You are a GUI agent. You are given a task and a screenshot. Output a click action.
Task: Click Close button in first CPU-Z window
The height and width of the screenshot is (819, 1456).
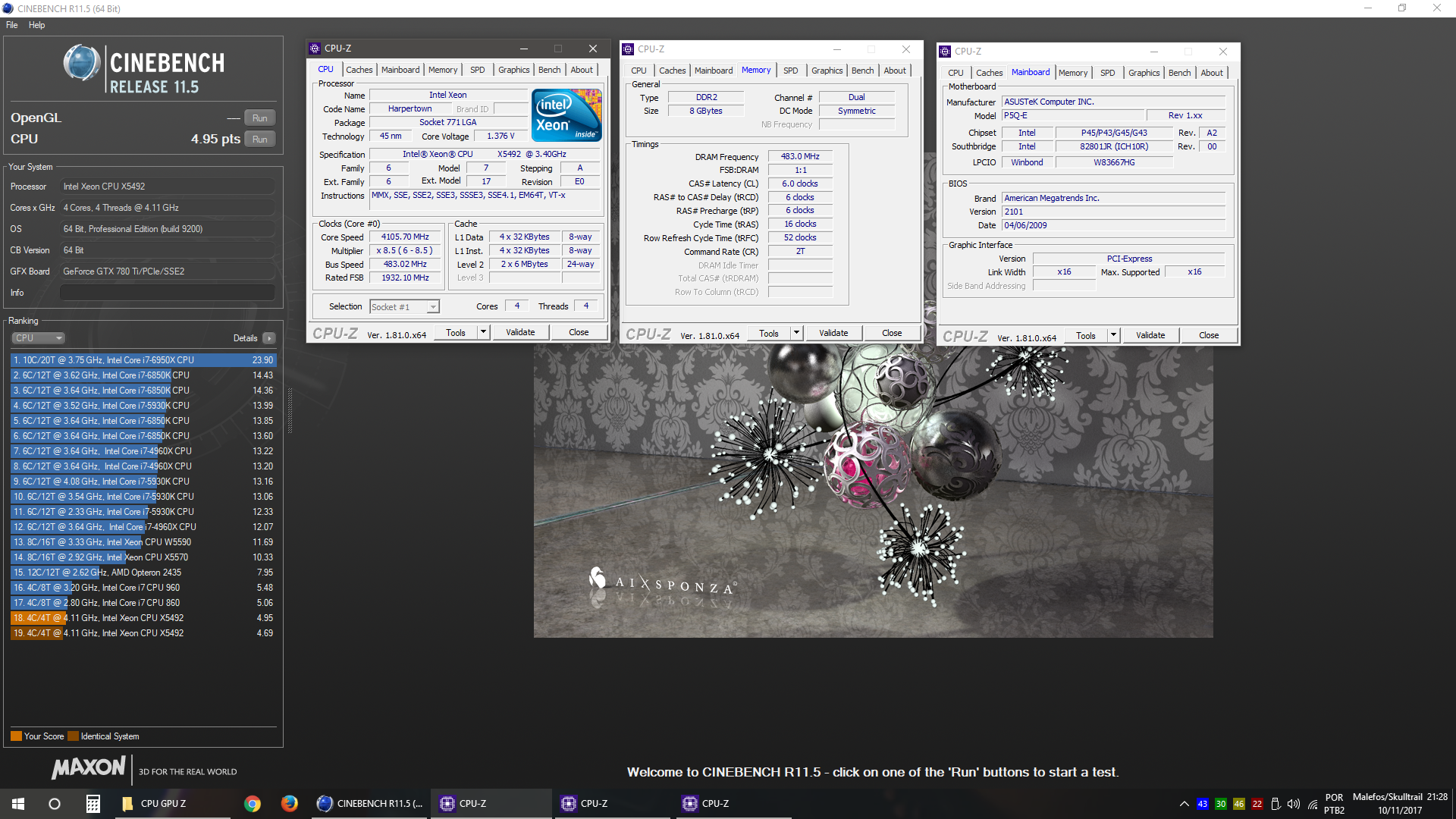pos(579,332)
